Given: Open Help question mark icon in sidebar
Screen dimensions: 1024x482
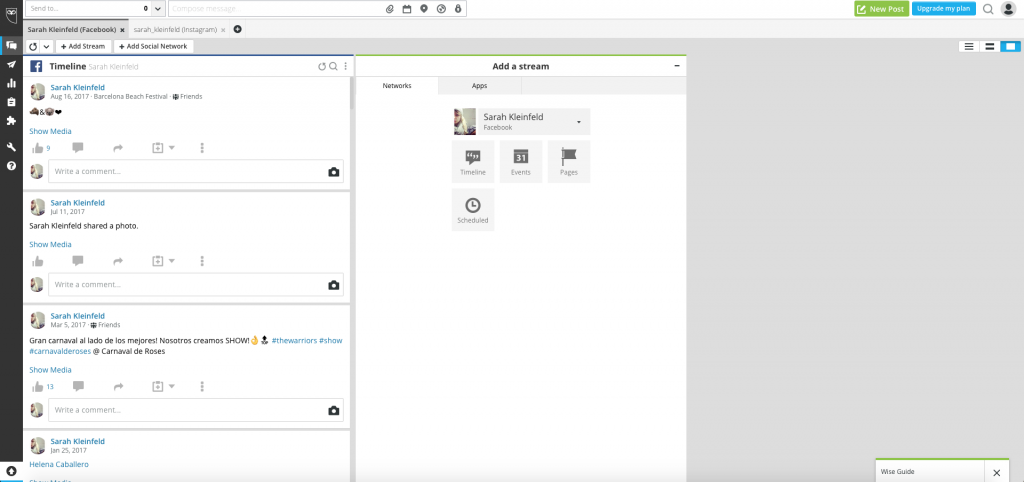Looking at the screenshot, I should pyautogui.click(x=11, y=166).
